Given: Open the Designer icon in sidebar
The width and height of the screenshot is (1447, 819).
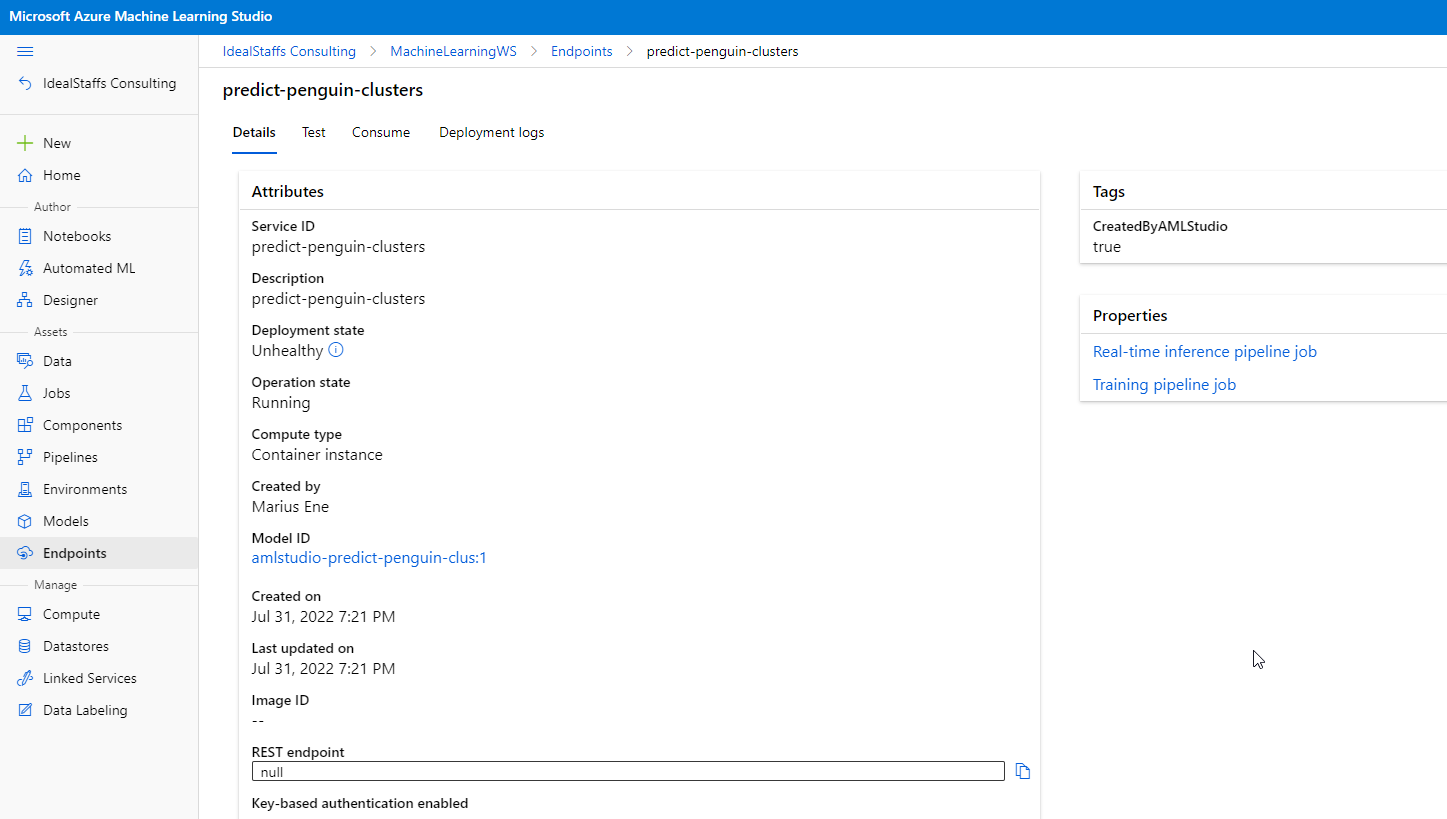Looking at the screenshot, I should pyautogui.click(x=25, y=300).
